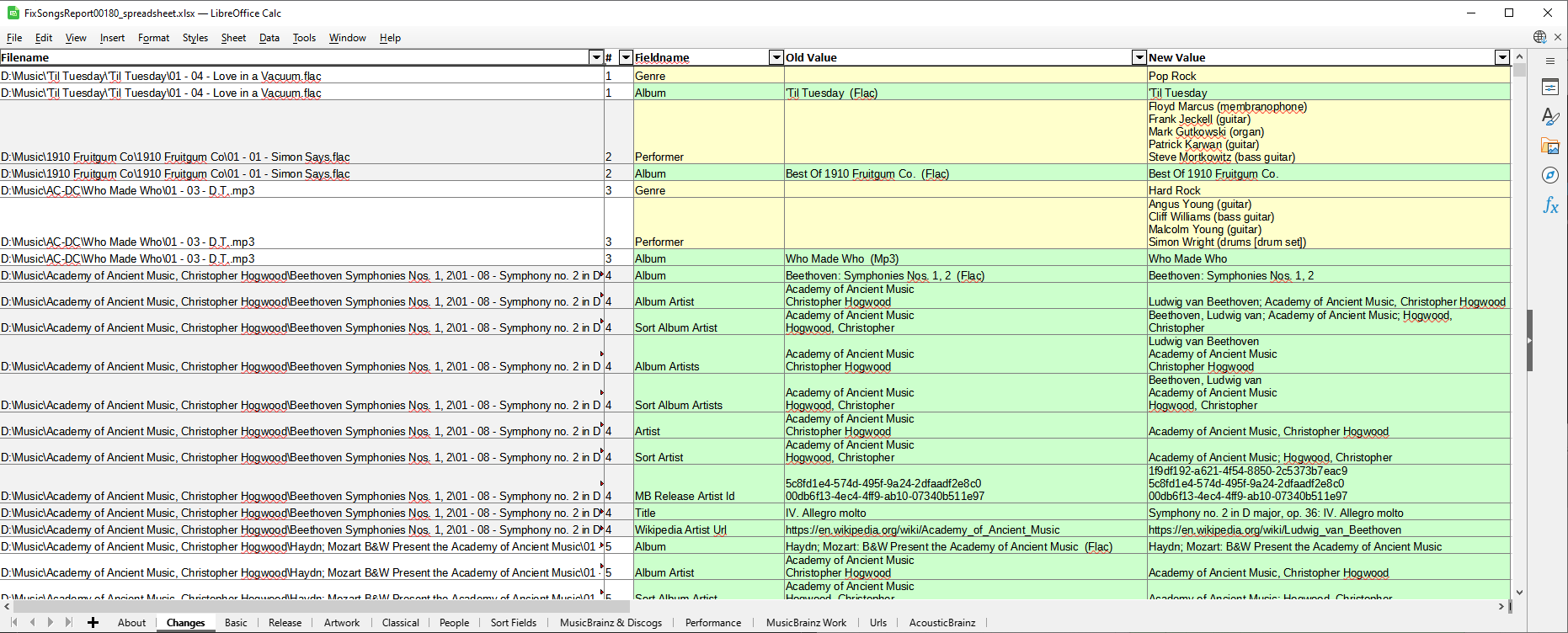The image size is (1568, 633).
Task: Switch to the Classical sheet tab
Action: (400, 623)
